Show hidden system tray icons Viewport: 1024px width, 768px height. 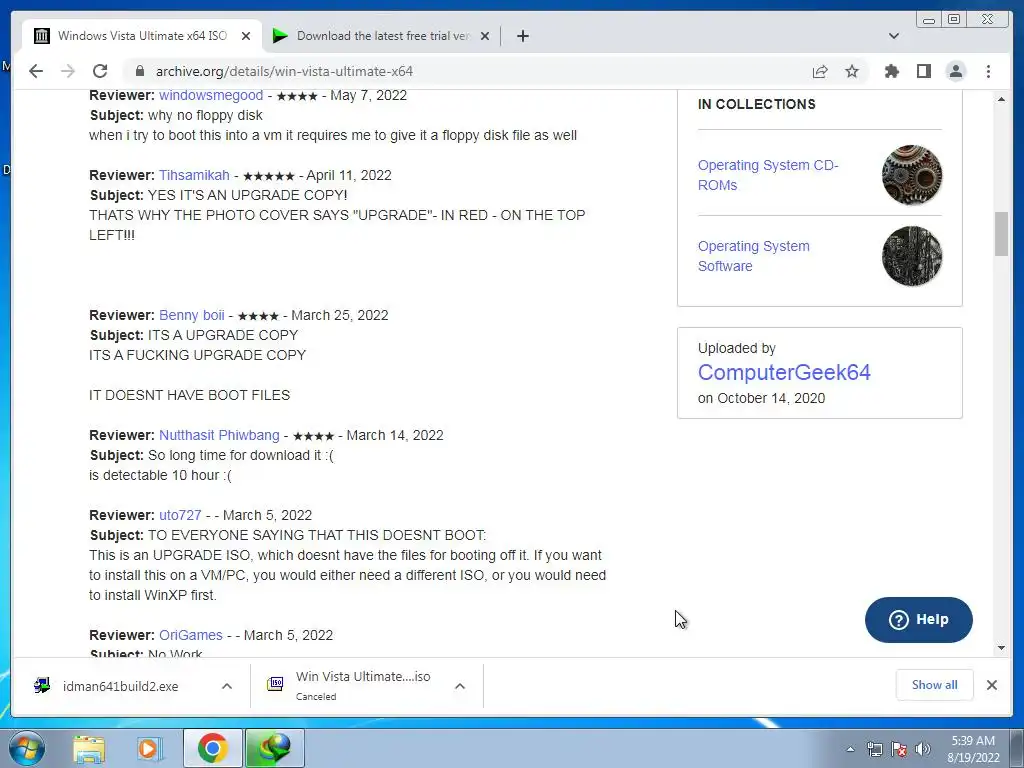[850, 749]
